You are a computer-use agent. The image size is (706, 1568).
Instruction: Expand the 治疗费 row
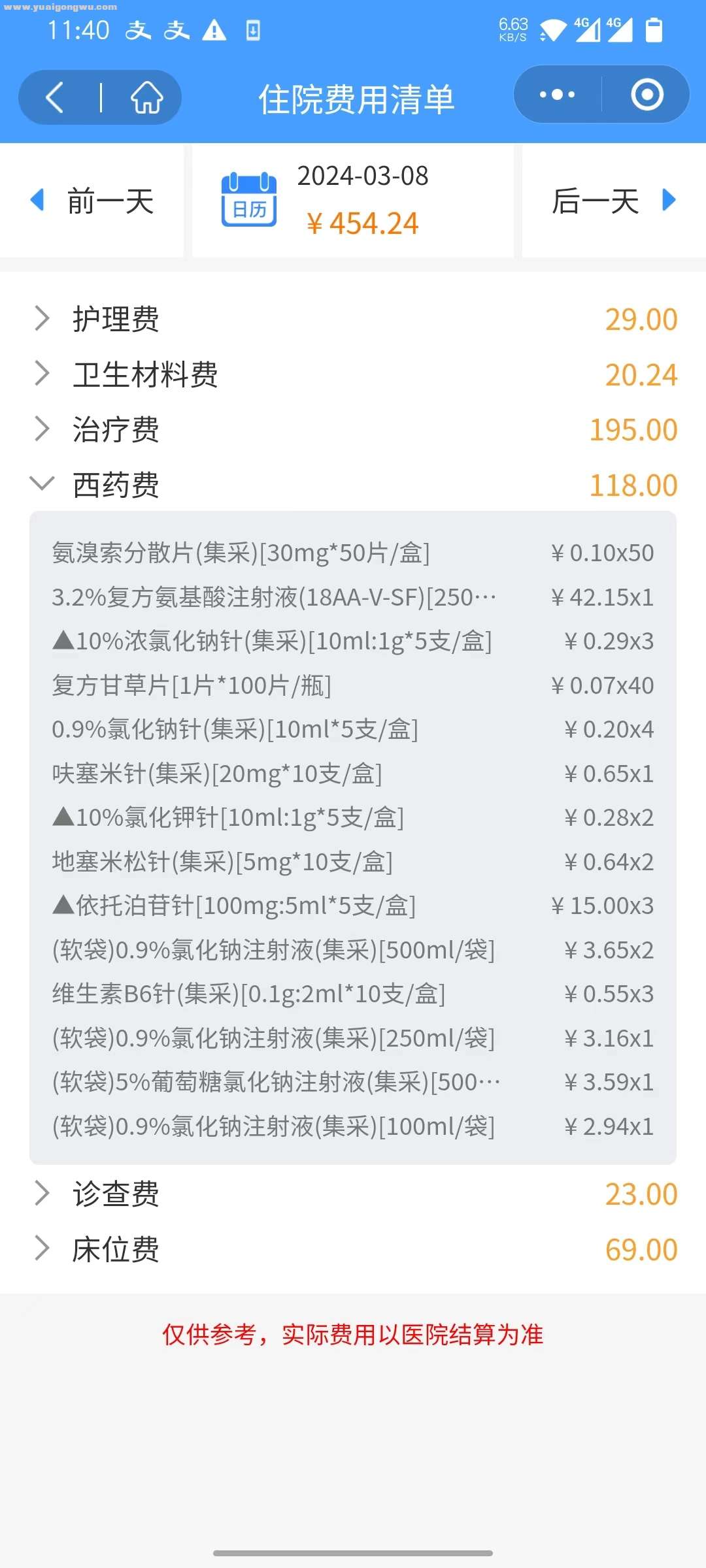click(353, 430)
